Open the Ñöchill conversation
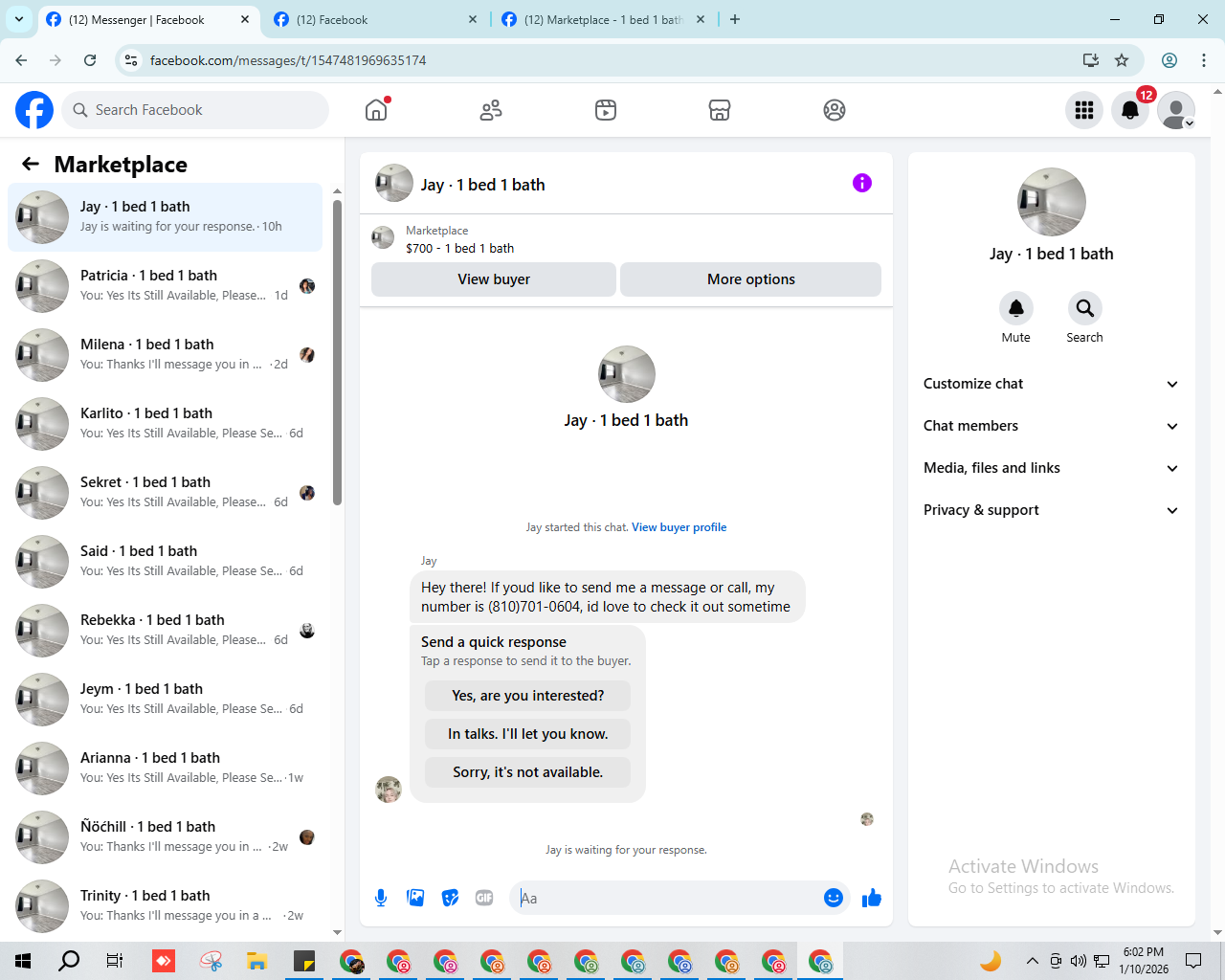Viewport: 1225px width, 980px height. coord(165,837)
